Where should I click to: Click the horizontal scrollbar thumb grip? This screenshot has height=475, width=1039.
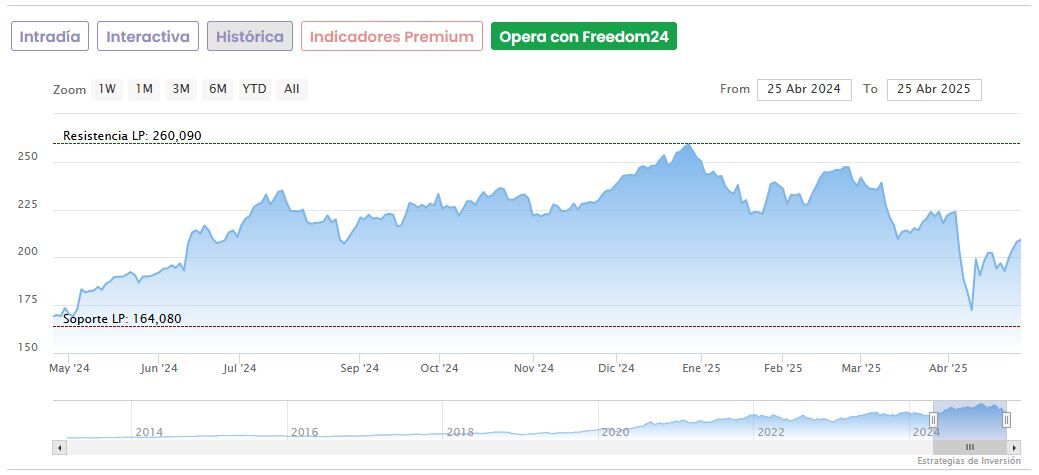(969, 447)
